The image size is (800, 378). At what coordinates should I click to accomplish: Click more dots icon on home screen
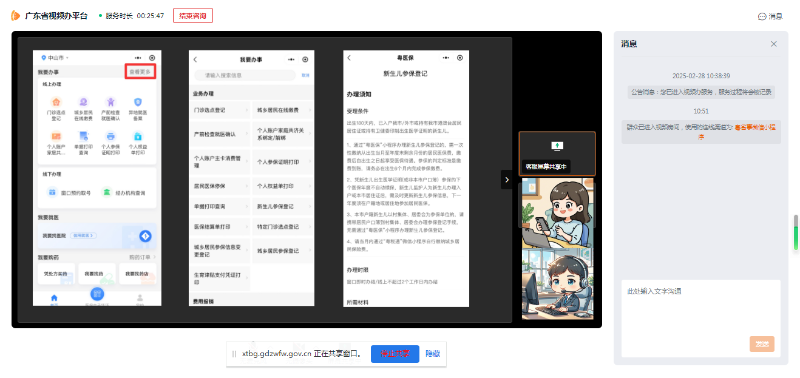[x=138, y=58]
